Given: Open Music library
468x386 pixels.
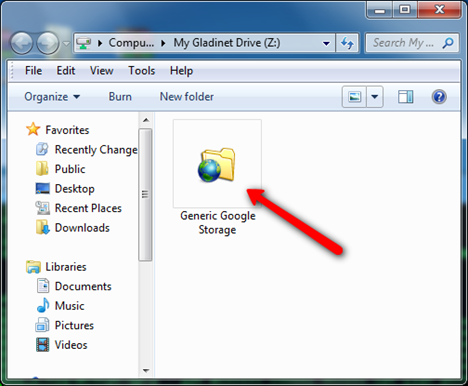Looking at the screenshot, I should (69, 306).
